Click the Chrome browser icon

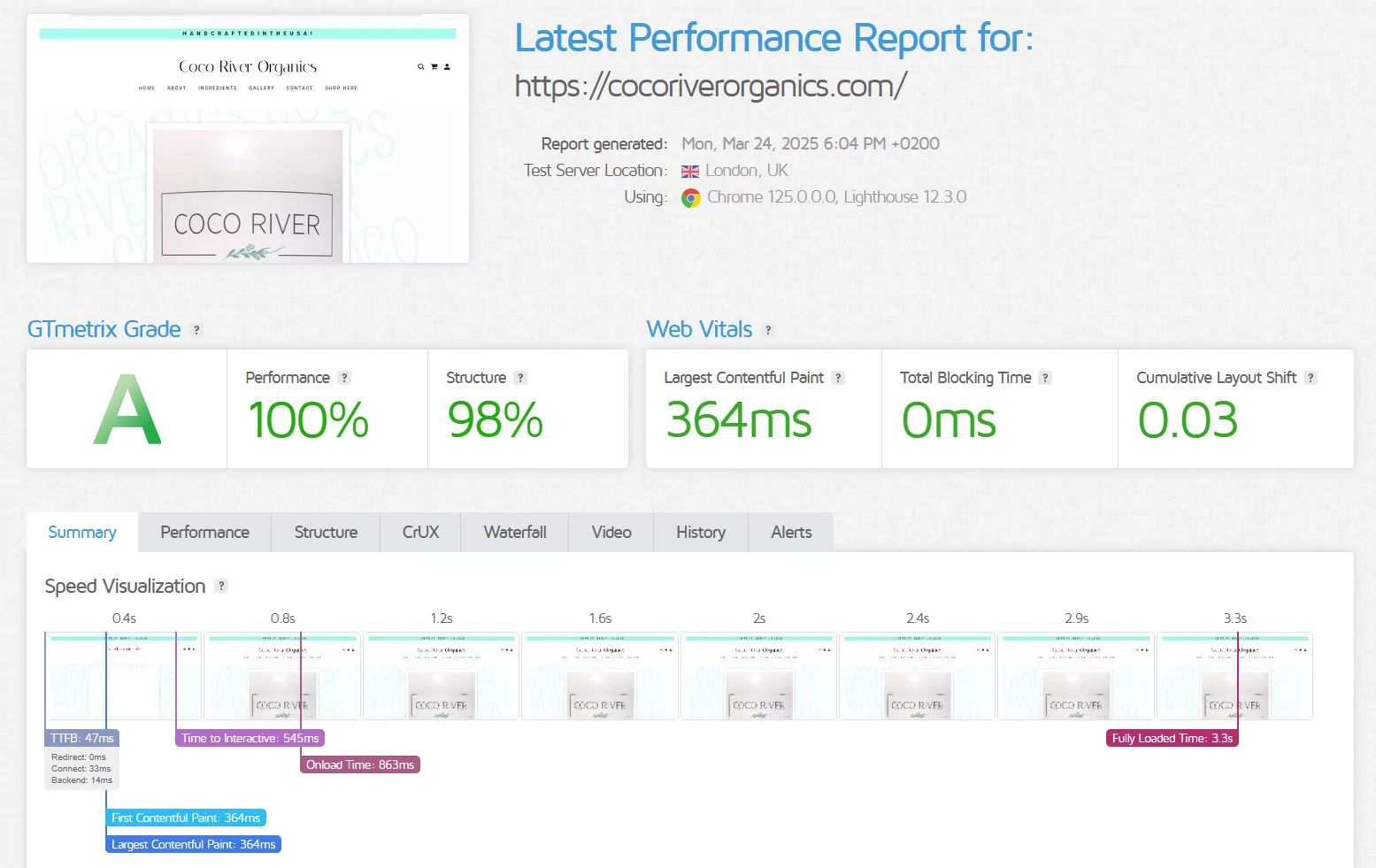coord(691,198)
